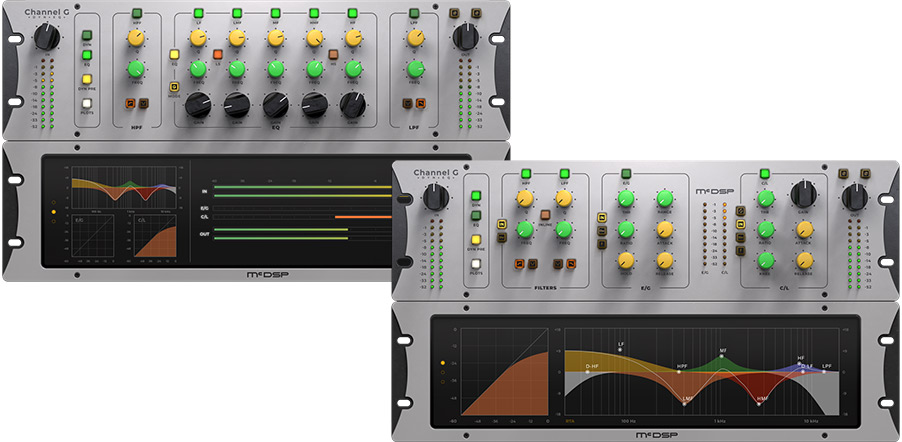
Task: Click the lit yellow C/L mode icon
Action: (x=741, y=224)
